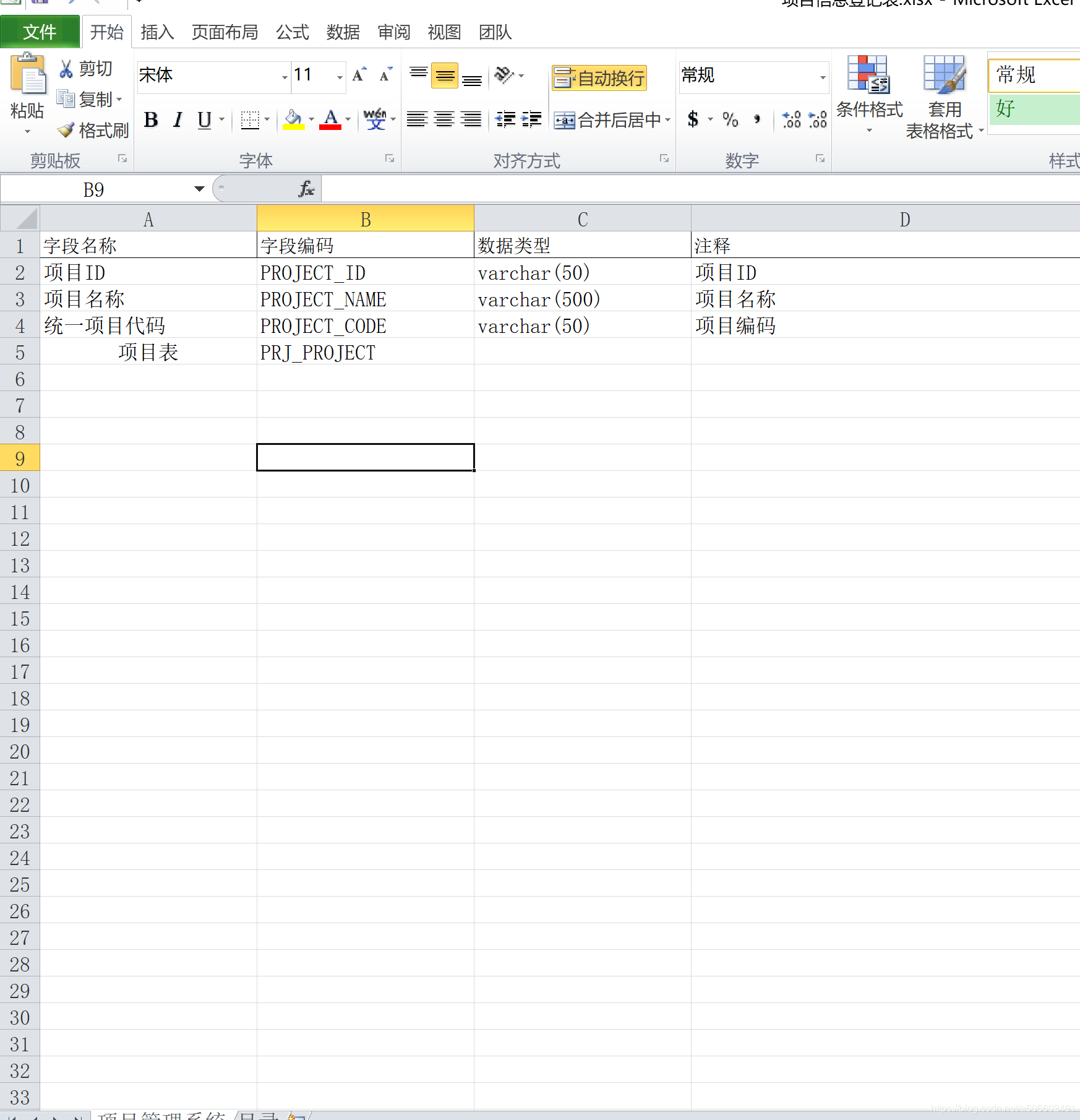The width and height of the screenshot is (1080, 1120).
Task: Toggle underline formatting
Action: click(x=204, y=121)
